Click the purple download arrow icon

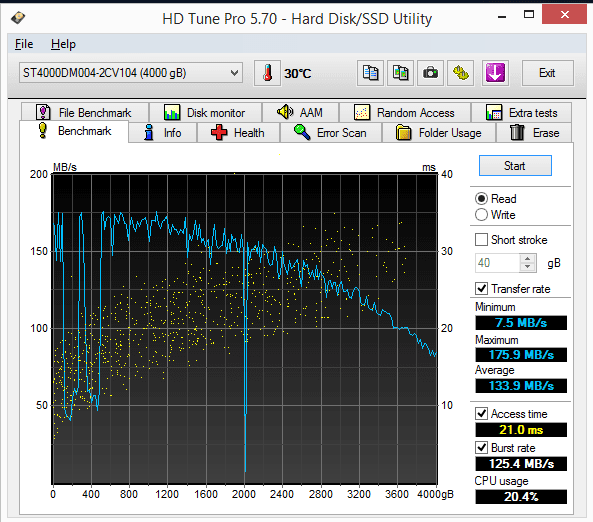point(495,73)
